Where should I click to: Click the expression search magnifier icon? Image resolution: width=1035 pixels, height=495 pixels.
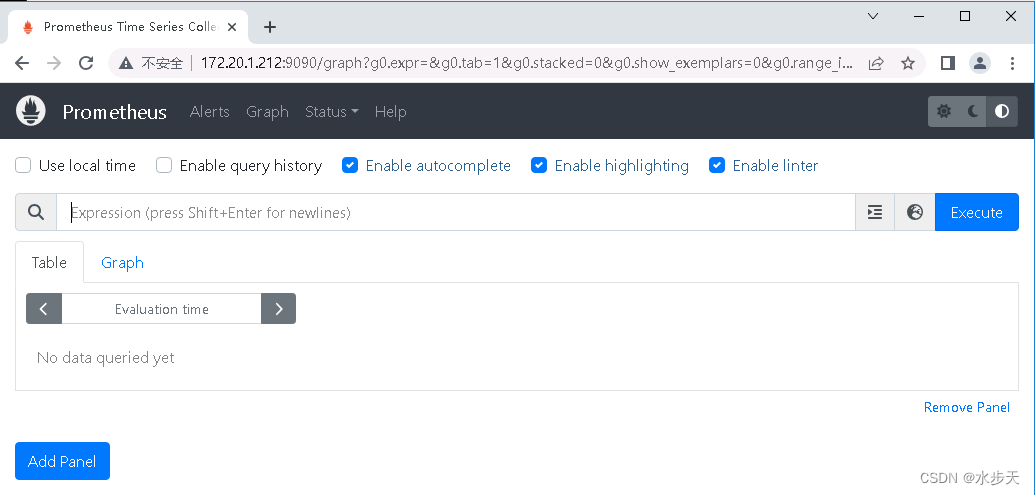click(36, 213)
